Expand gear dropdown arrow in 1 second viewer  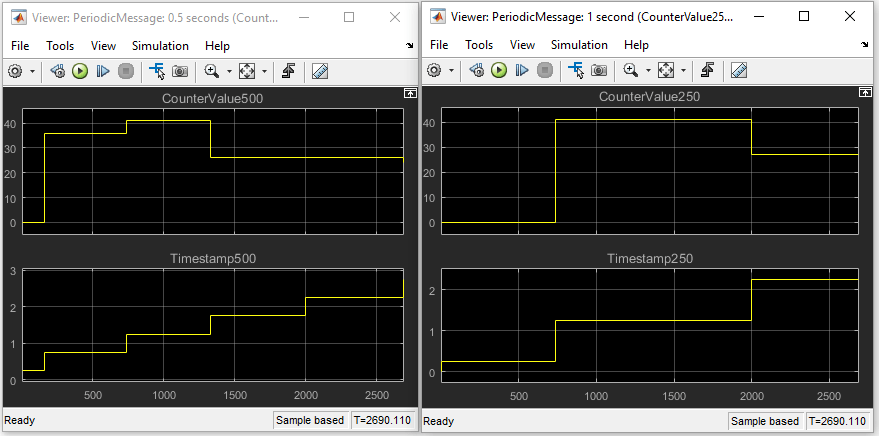tap(451, 70)
